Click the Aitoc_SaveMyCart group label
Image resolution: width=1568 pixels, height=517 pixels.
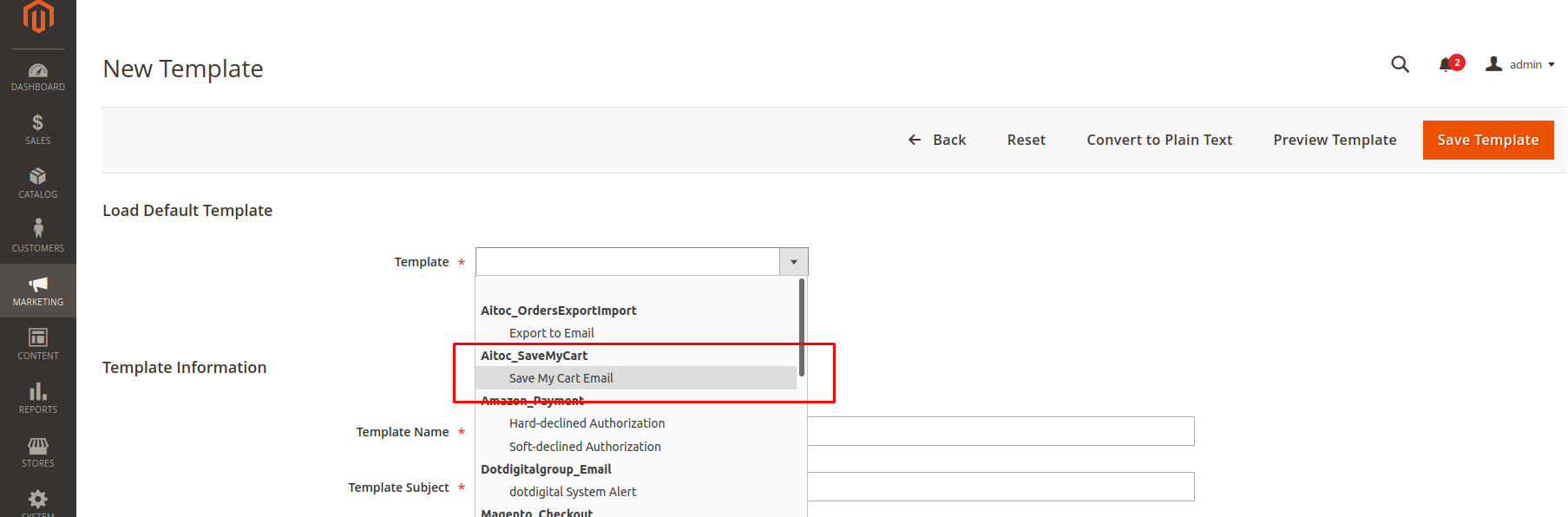(x=535, y=356)
